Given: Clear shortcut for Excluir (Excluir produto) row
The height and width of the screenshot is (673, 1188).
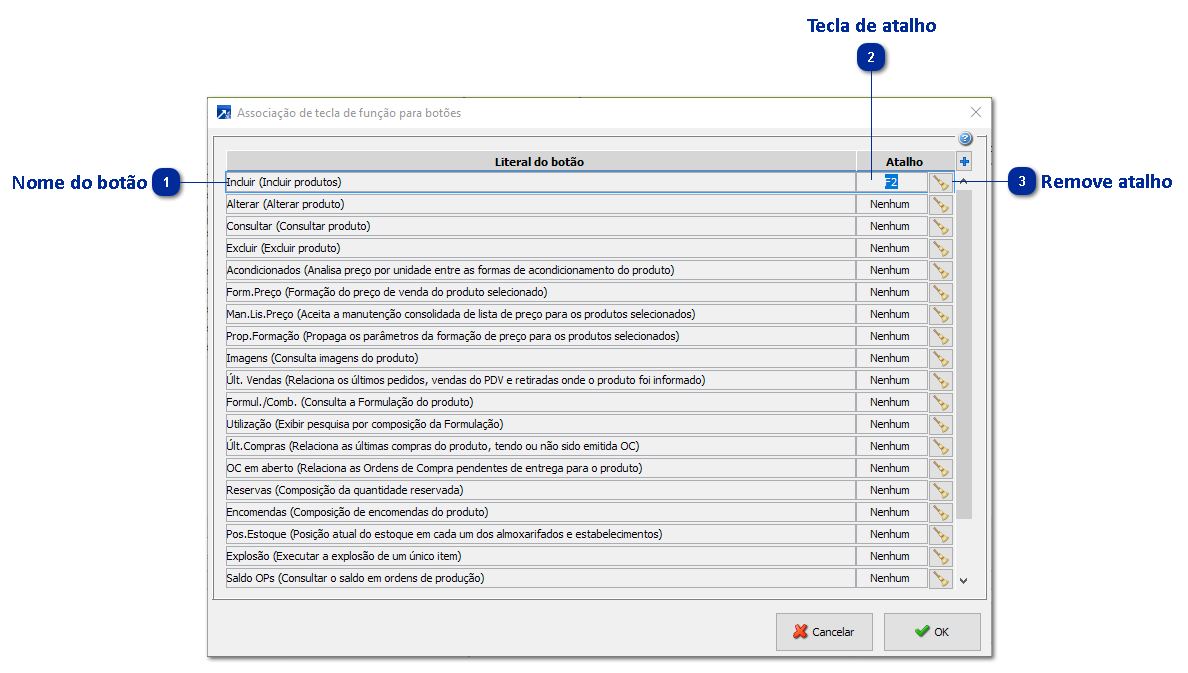Looking at the screenshot, I should click(x=940, y=249).
